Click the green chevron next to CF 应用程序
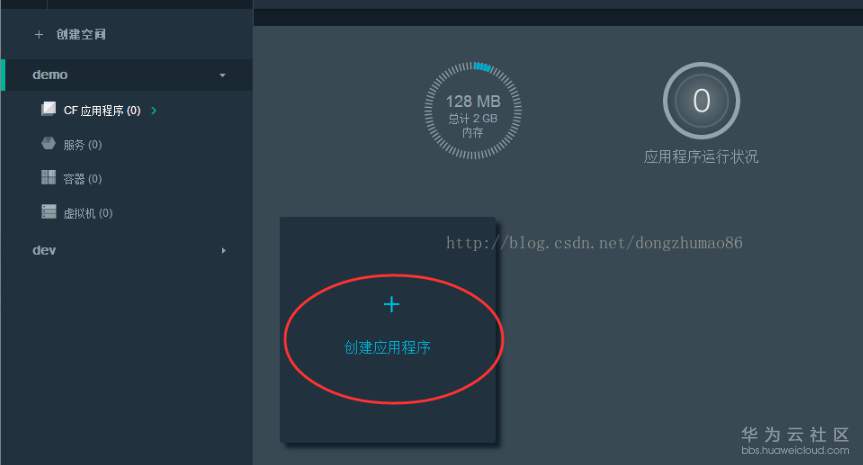Screen dimensions: 863x465 [154, 111]
